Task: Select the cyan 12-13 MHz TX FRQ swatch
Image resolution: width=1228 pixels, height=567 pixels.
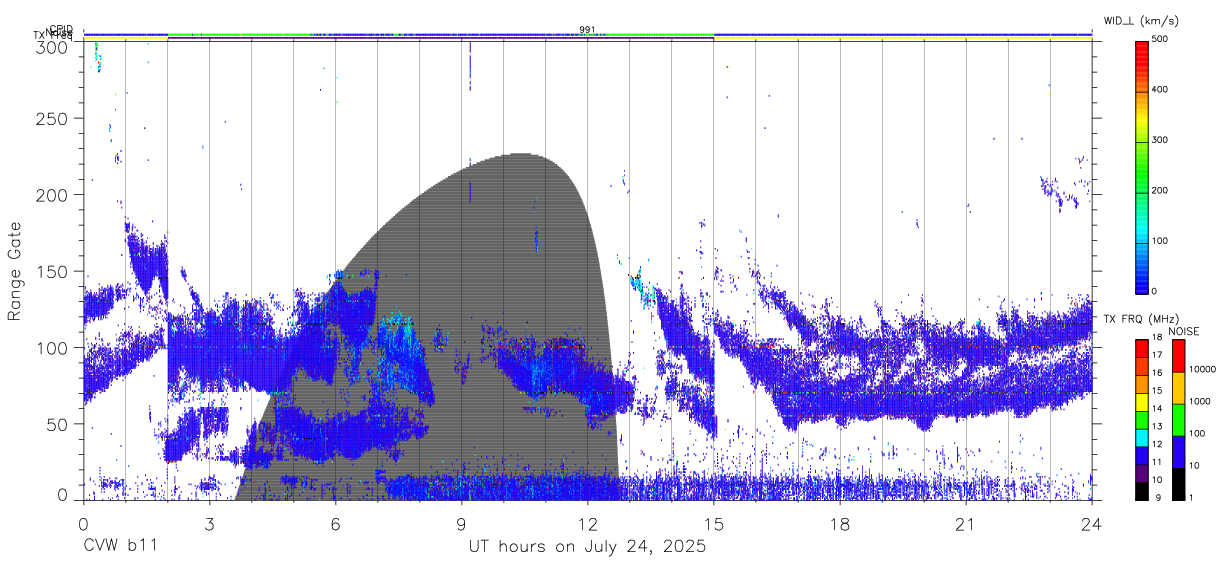Action: 1141,437
